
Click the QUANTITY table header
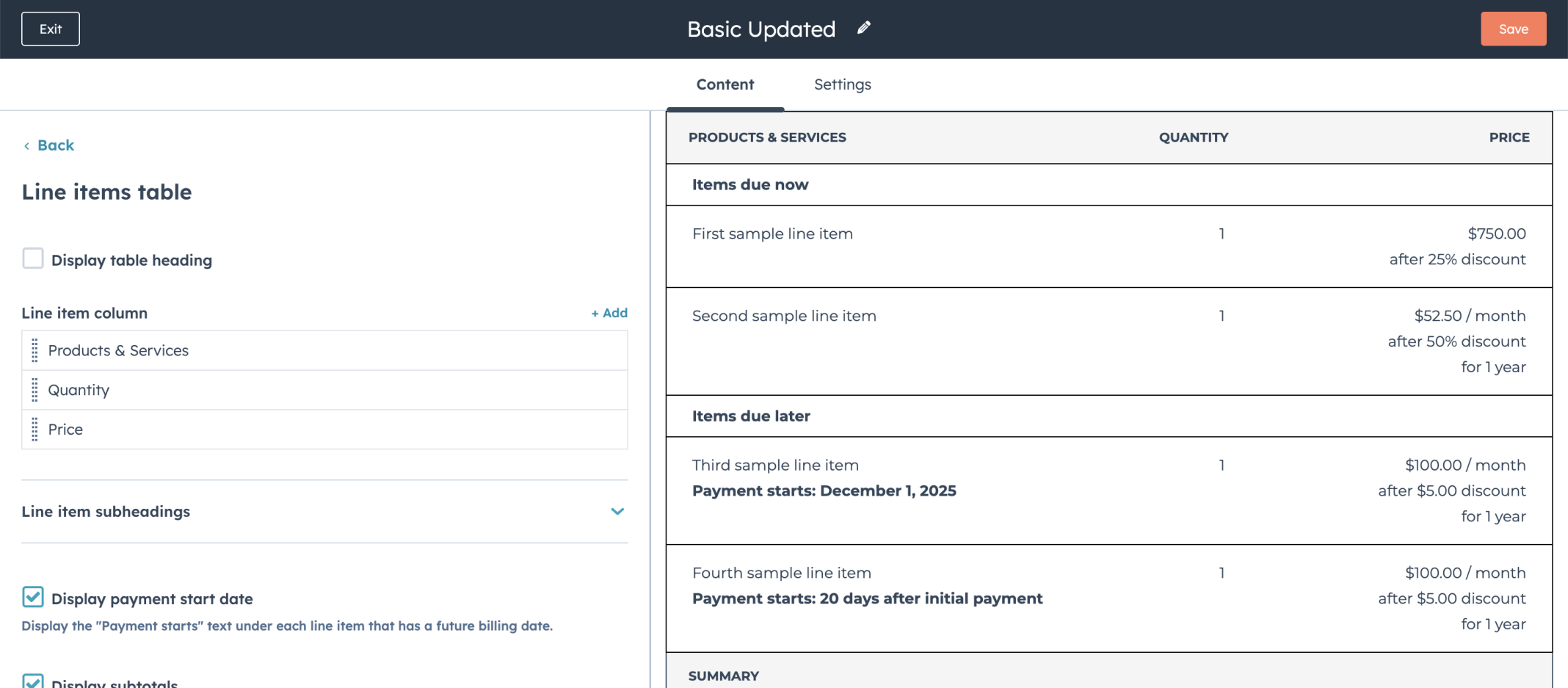(x=1194, y=137)
